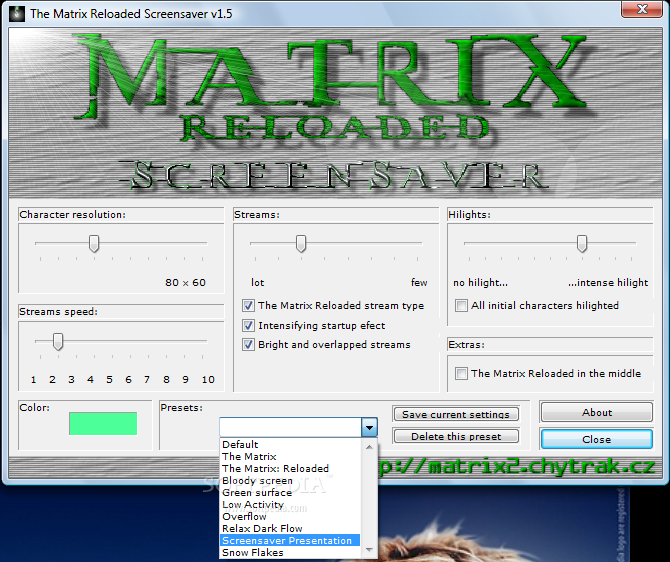The width and height of the screenshot is (670, 562).
Task: Click the 'lot' label under Streams
Action: click(x=258, y=282)
